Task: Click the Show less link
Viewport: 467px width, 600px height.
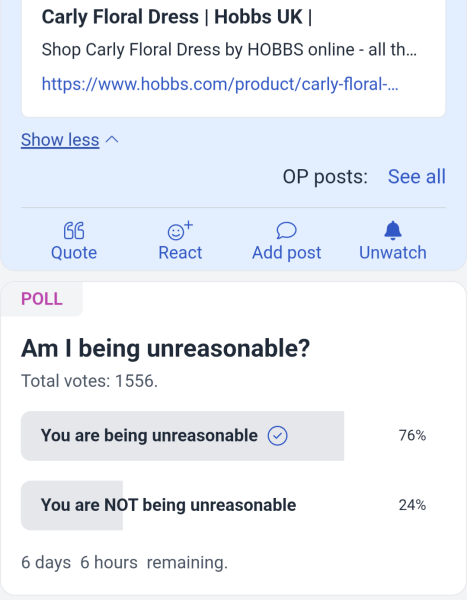Action: (60, 140)
